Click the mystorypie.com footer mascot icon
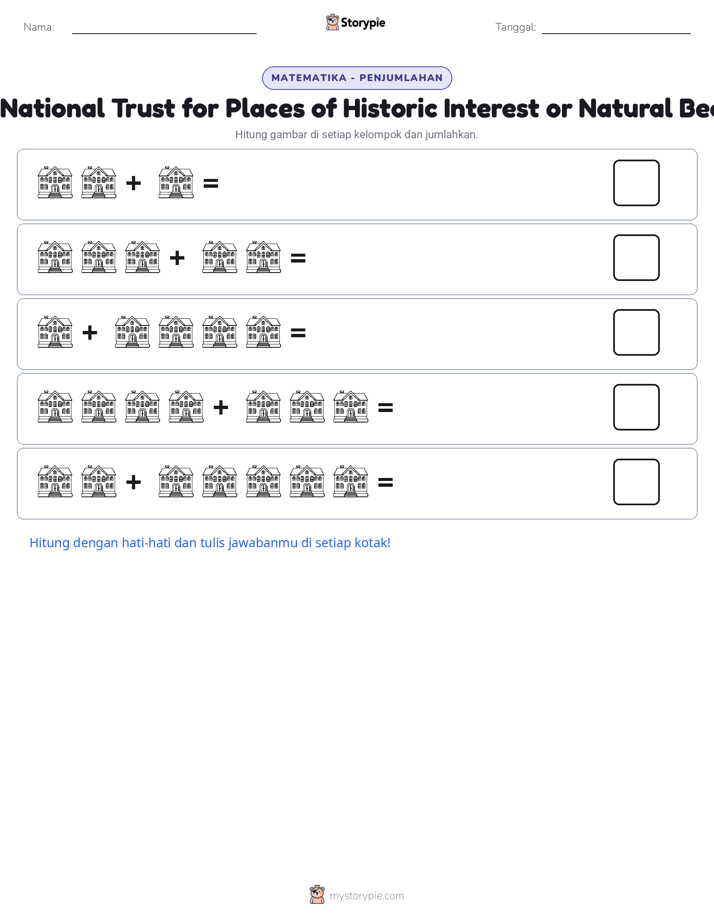714x924 pixels. 317,895
